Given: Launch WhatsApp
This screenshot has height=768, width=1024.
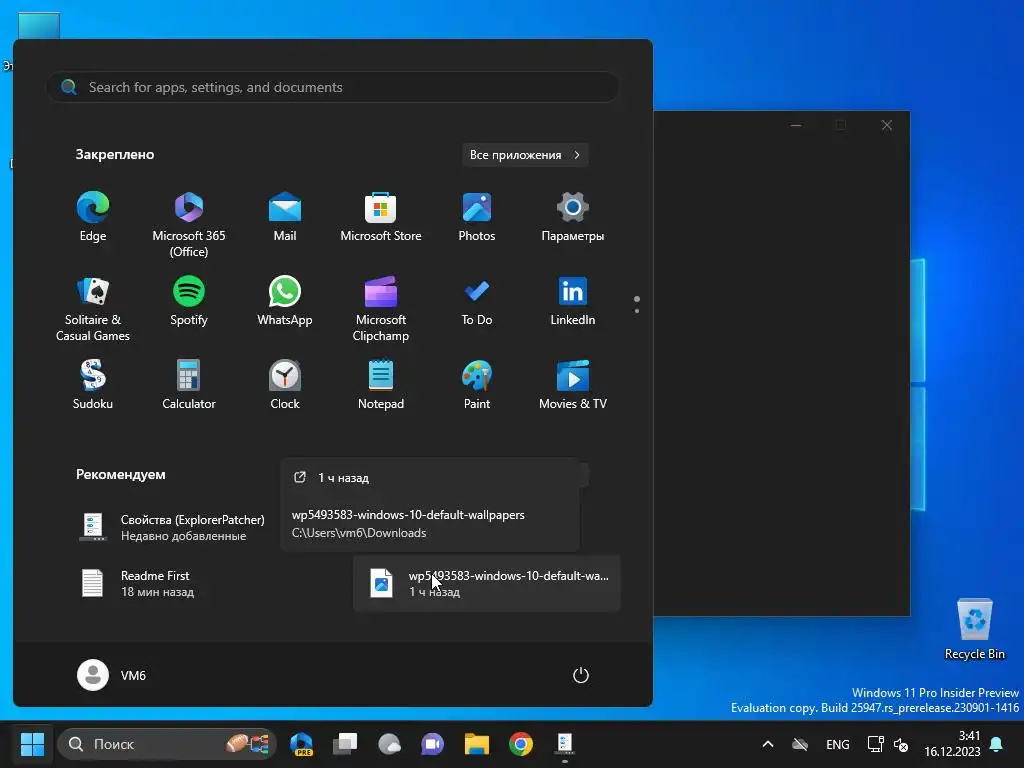Looking at the screenshot, I should [x=285, y=301].
